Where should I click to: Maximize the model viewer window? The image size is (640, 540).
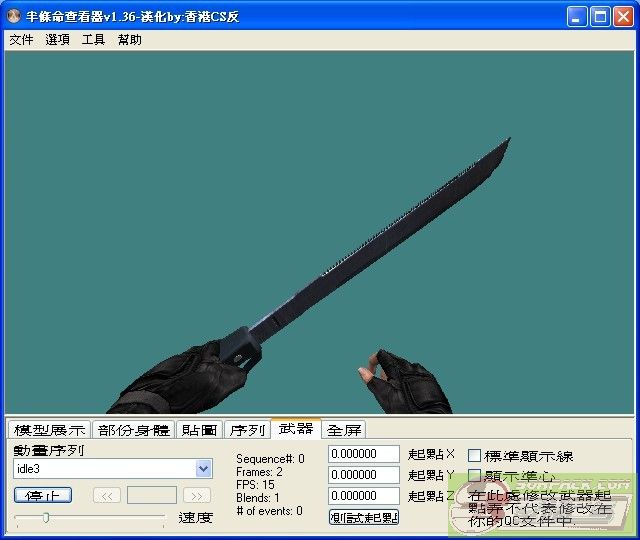pyautogui.click(x=600, y=17)
